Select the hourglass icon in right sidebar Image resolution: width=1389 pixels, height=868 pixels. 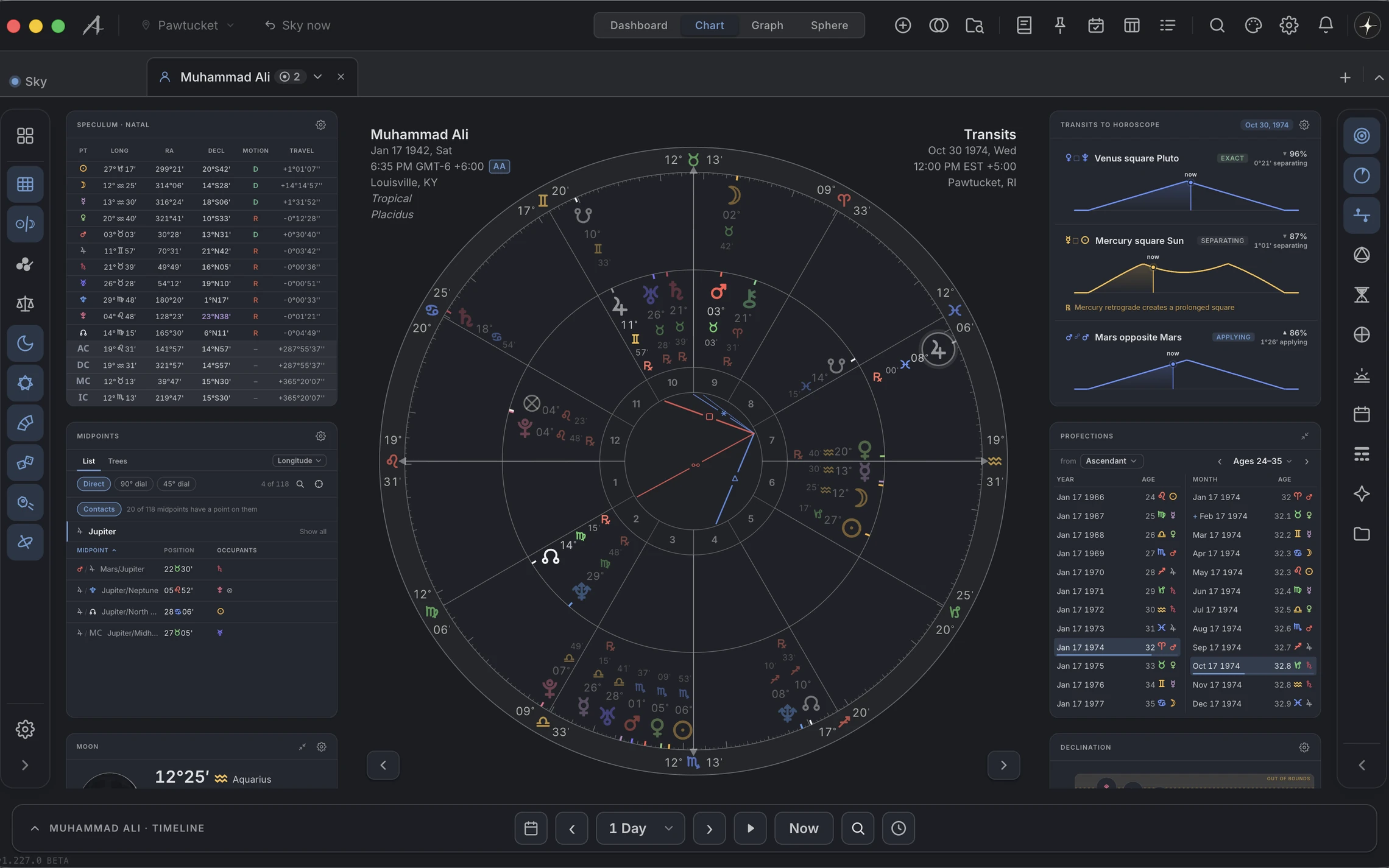[1362, 295]
